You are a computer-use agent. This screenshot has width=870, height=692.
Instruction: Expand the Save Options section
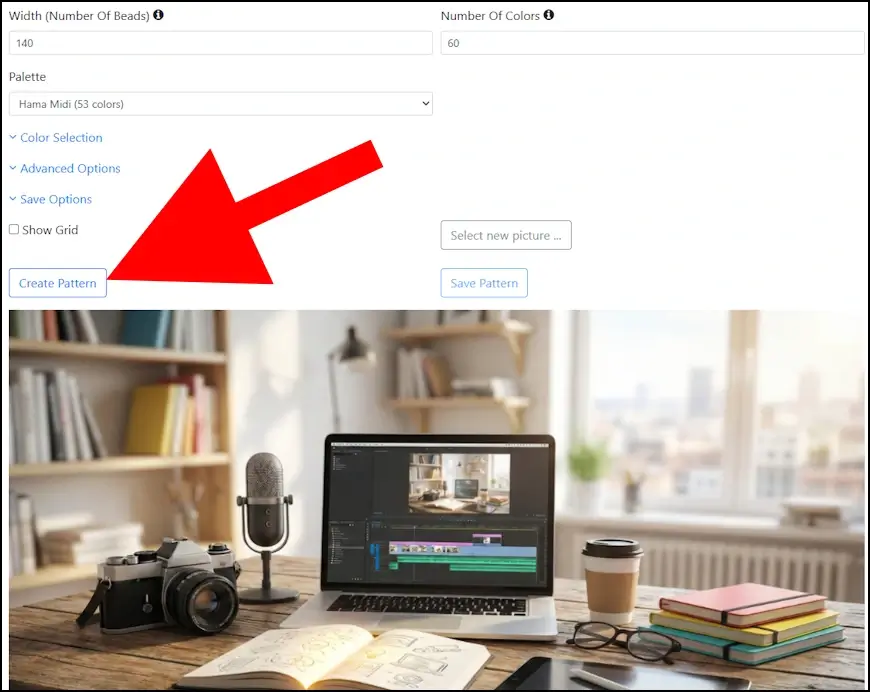pyautogui.click(x=57, y=199)
